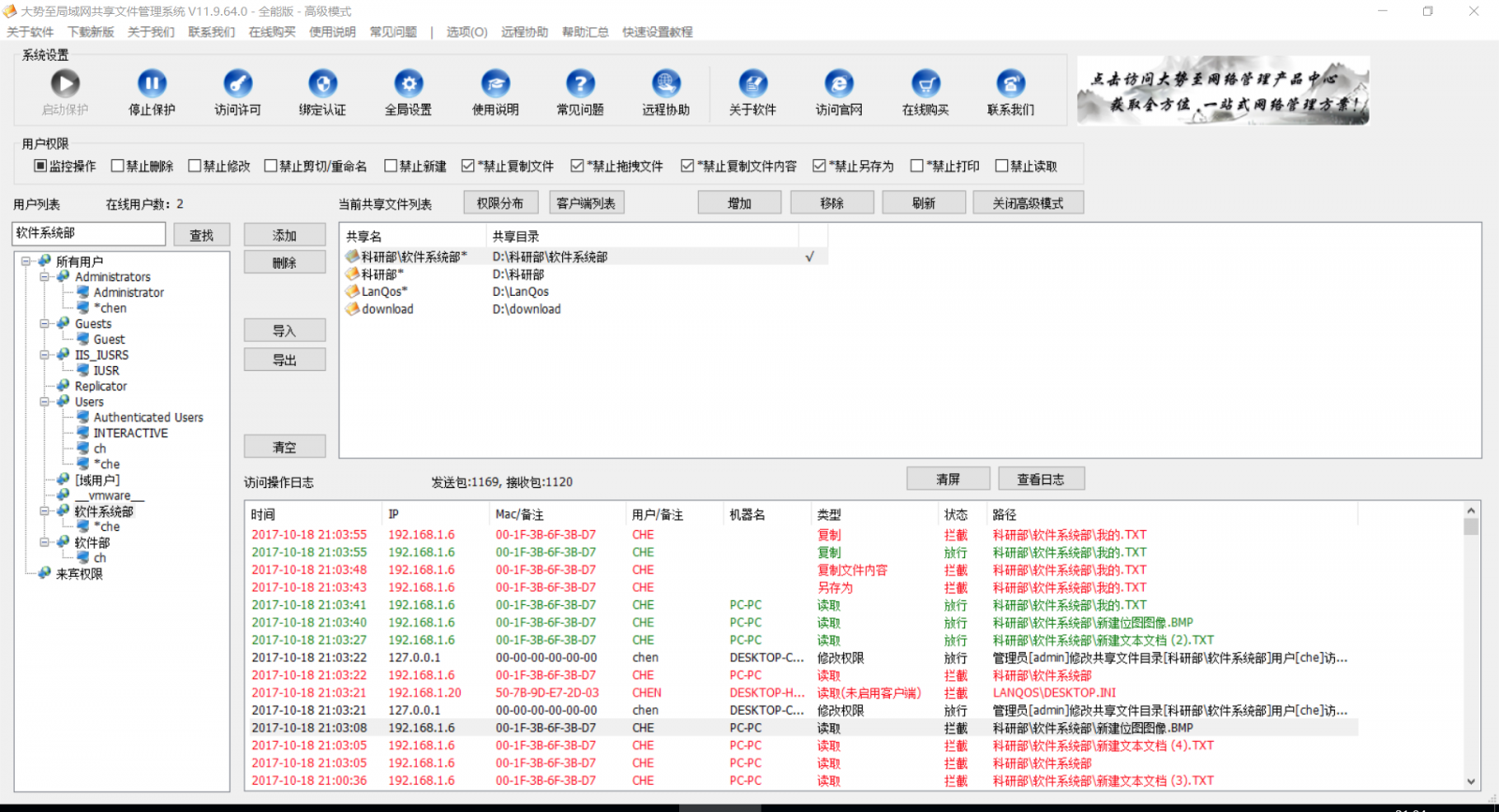The width and height of the screenshot is (1499, 812).
Task: Click the 启动保护 play icon in toolbar
Action: [65, 83]
